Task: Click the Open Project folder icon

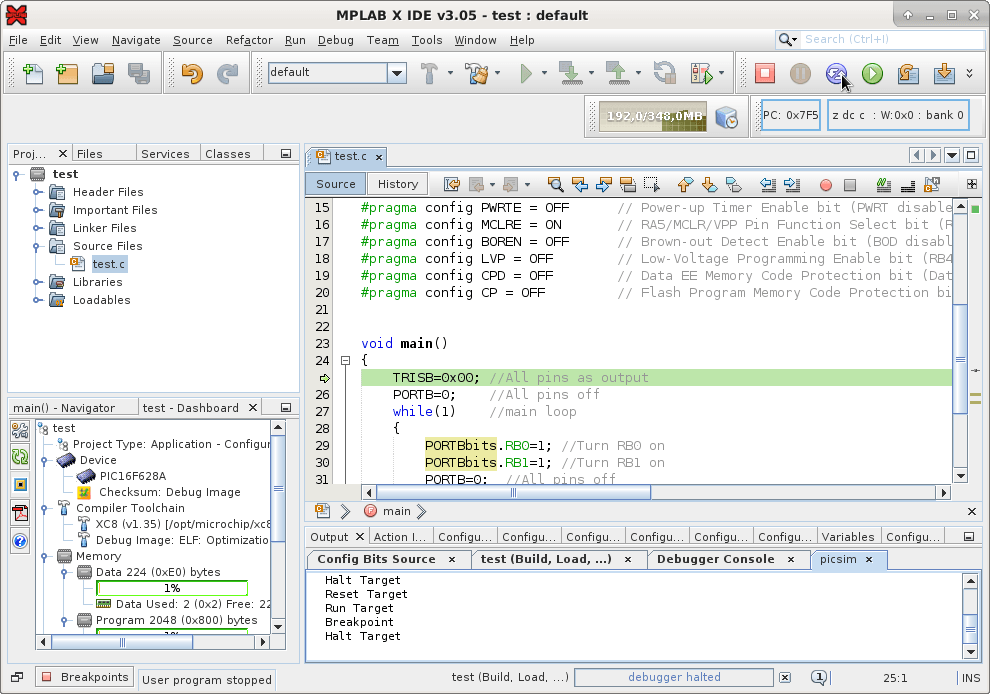Action: [x=103, y=73]
